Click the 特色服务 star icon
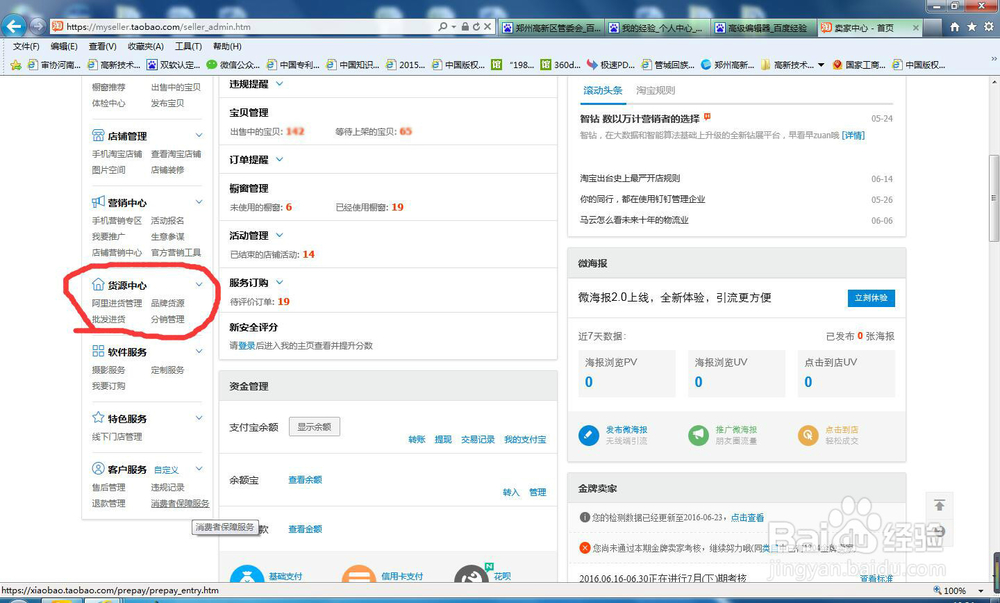Viewport: 1000px width, 603px height. click(98, 418)
